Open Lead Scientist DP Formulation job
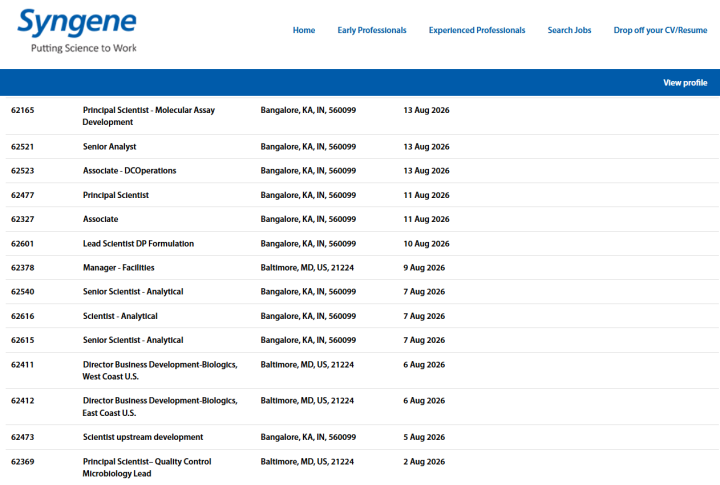This screenshot has width=720, height=485. coord(138,243)
